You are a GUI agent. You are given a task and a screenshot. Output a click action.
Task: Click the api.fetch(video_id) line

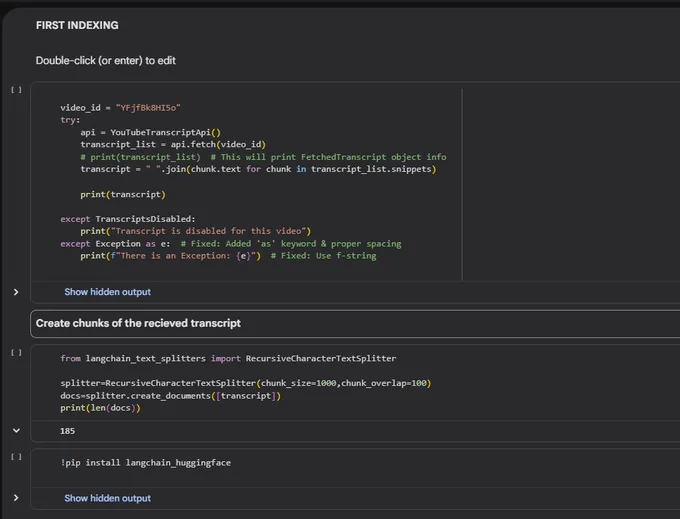click(x=173, y=144)
